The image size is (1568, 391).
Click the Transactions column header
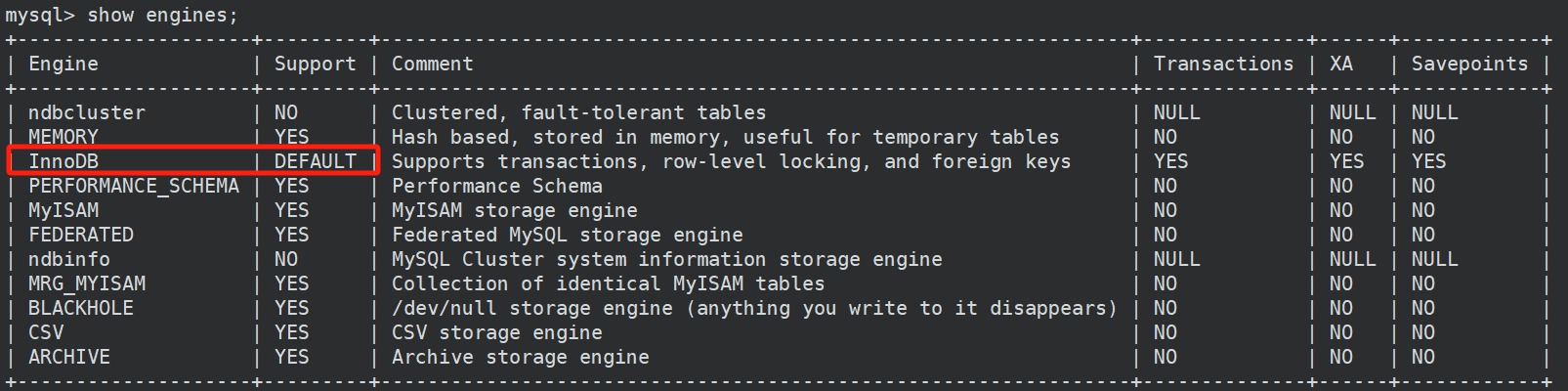(1223, 64)
